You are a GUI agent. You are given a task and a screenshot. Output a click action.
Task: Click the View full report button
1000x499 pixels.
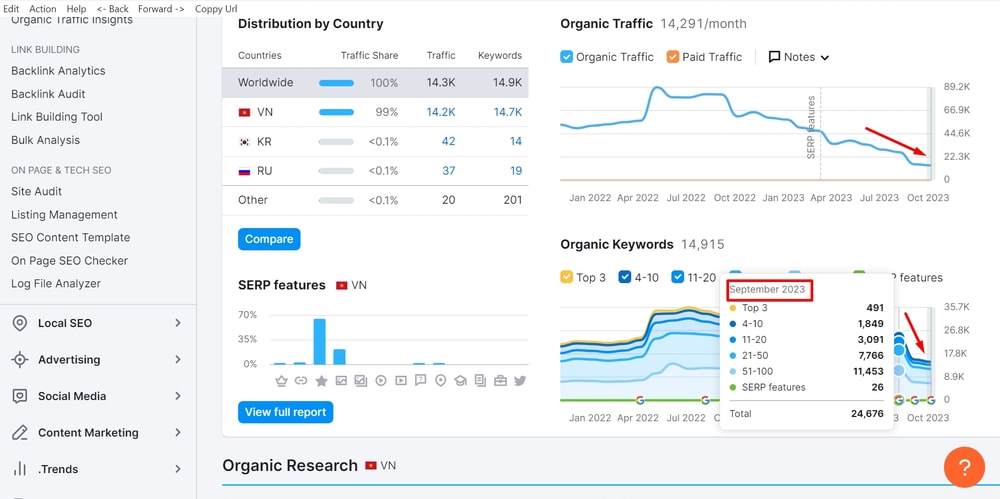coord(285,412)
